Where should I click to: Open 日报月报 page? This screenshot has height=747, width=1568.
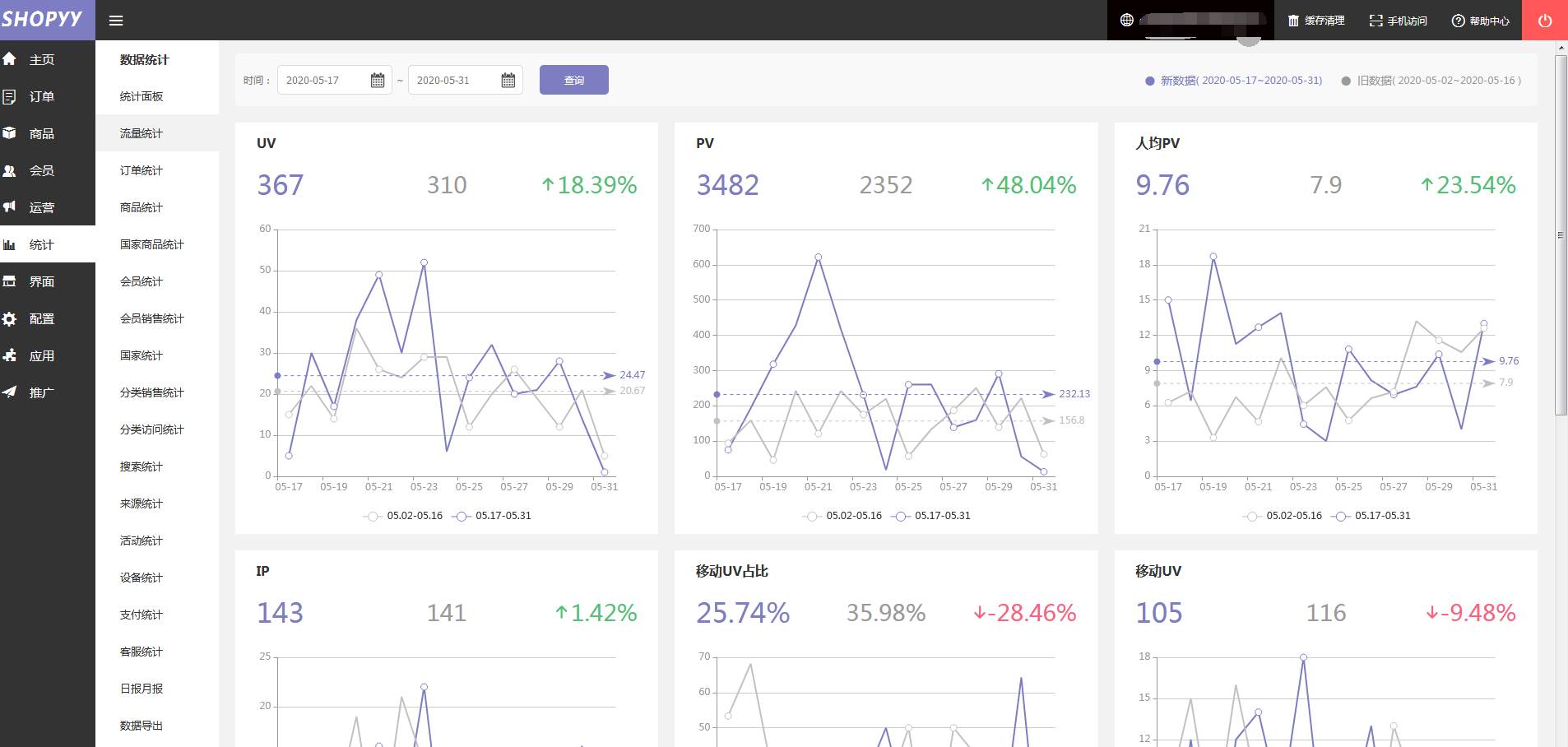click(141, 689)
